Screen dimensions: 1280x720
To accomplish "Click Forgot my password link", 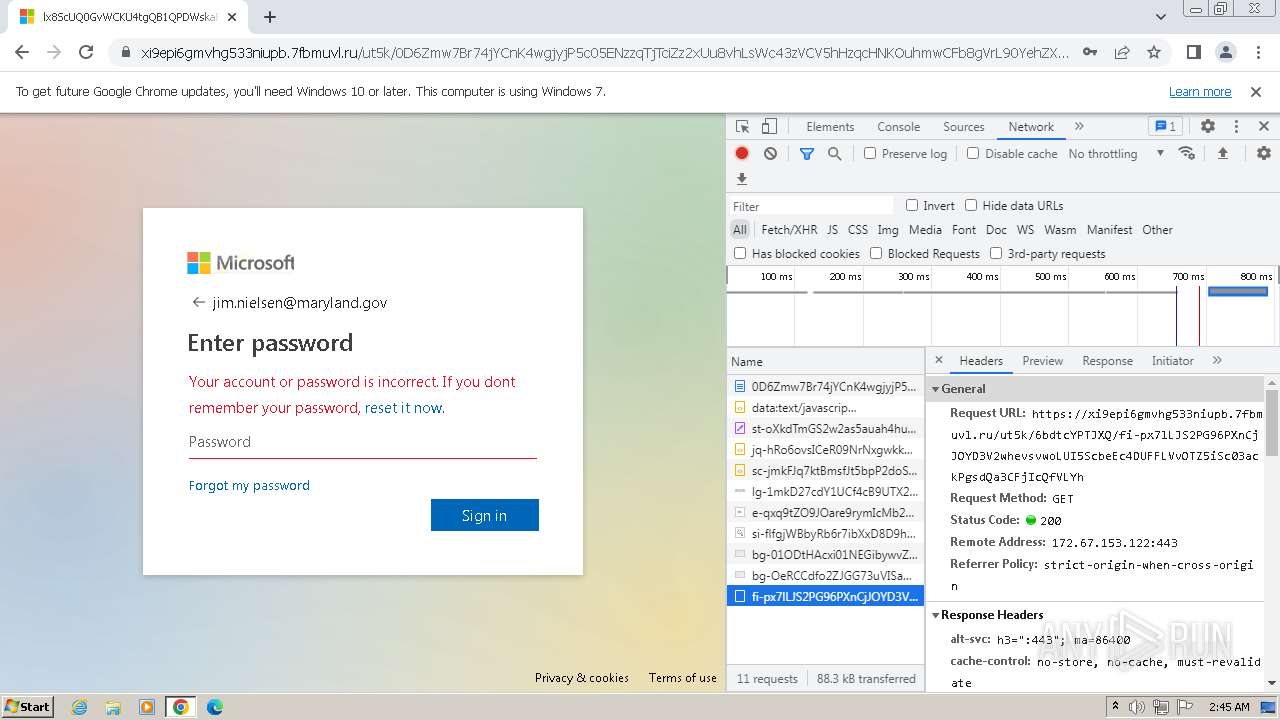I will (x=249, y=485).
